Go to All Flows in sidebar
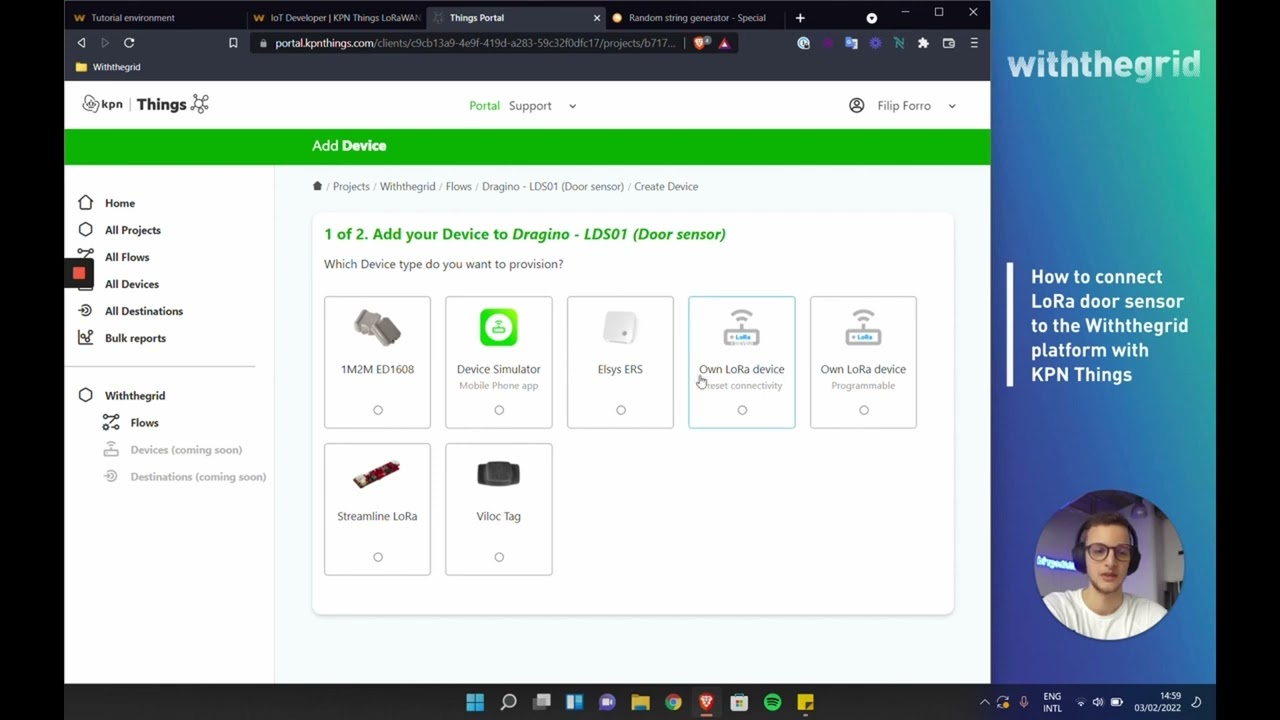The image size is (1280, 720). coord(127,257)
